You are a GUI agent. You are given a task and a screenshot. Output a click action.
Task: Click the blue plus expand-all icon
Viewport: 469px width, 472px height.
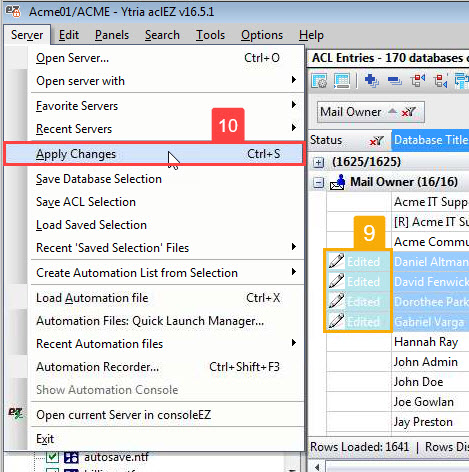tap(371, 81)
